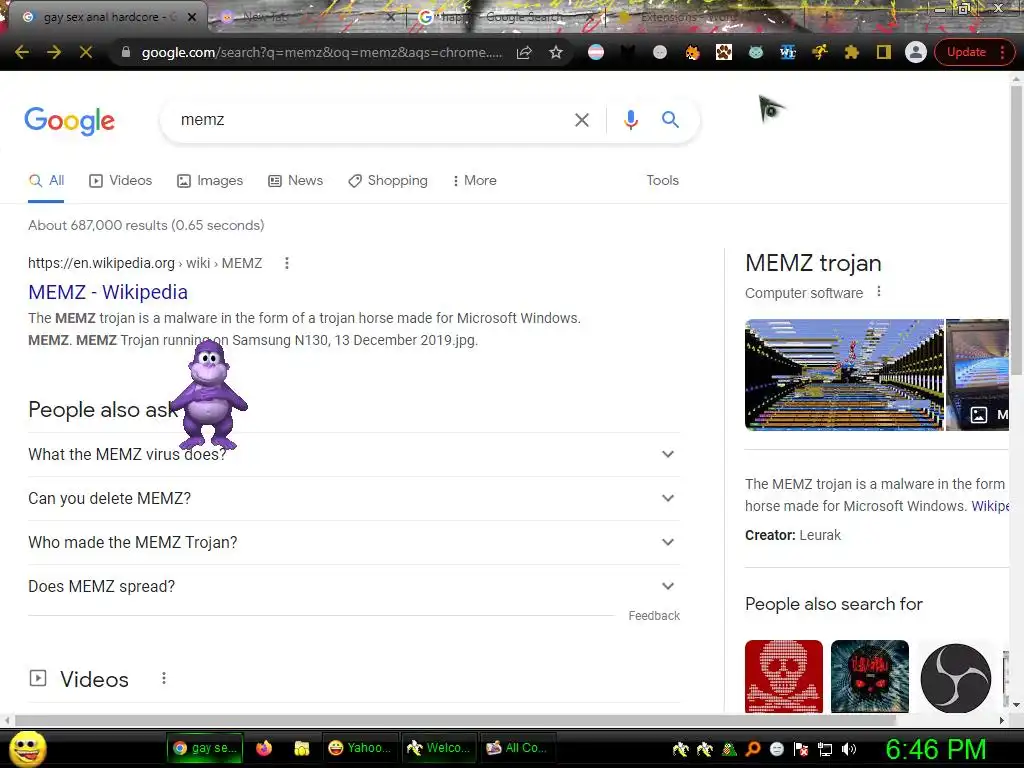
Task: Bookmark this page with the star icon
Action: pos(556,52)
